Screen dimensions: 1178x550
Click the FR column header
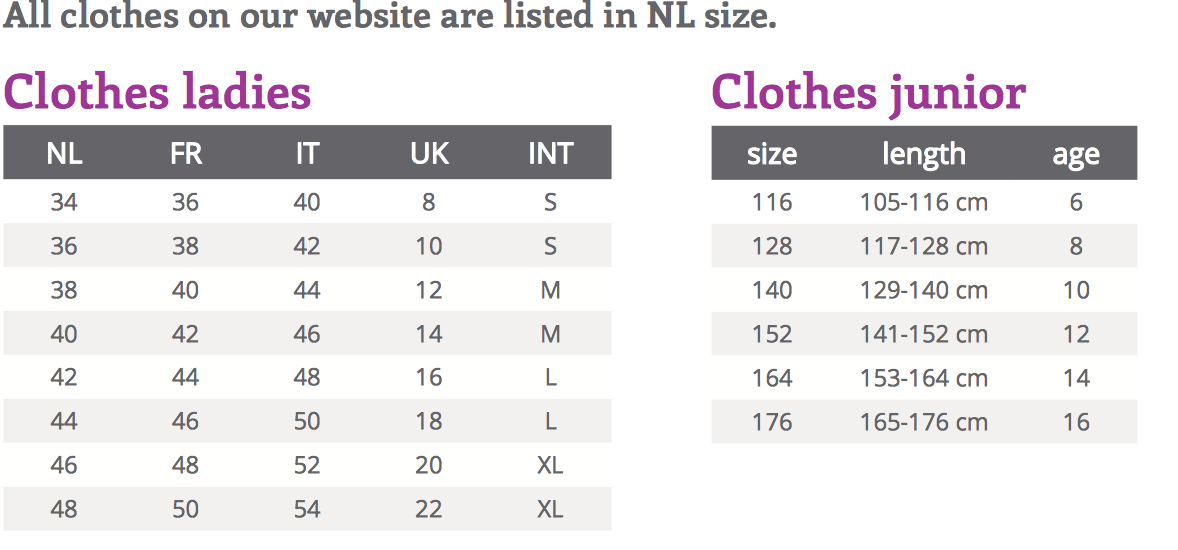click(186, 153)
